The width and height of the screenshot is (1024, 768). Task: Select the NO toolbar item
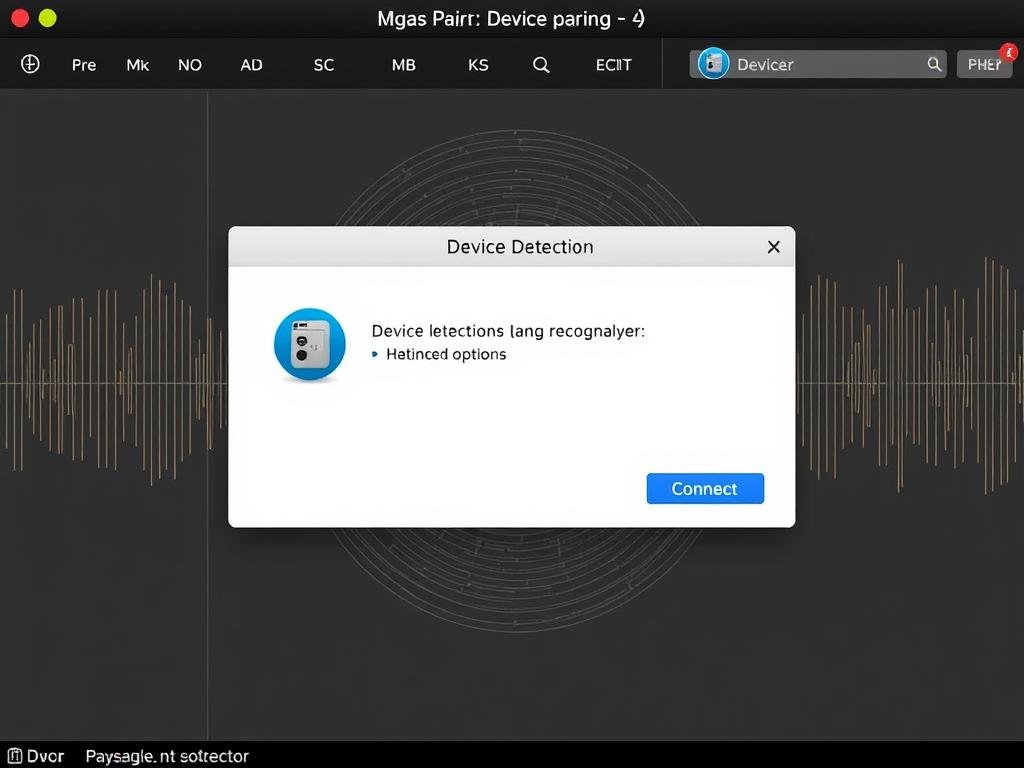(x=190, y=65)
